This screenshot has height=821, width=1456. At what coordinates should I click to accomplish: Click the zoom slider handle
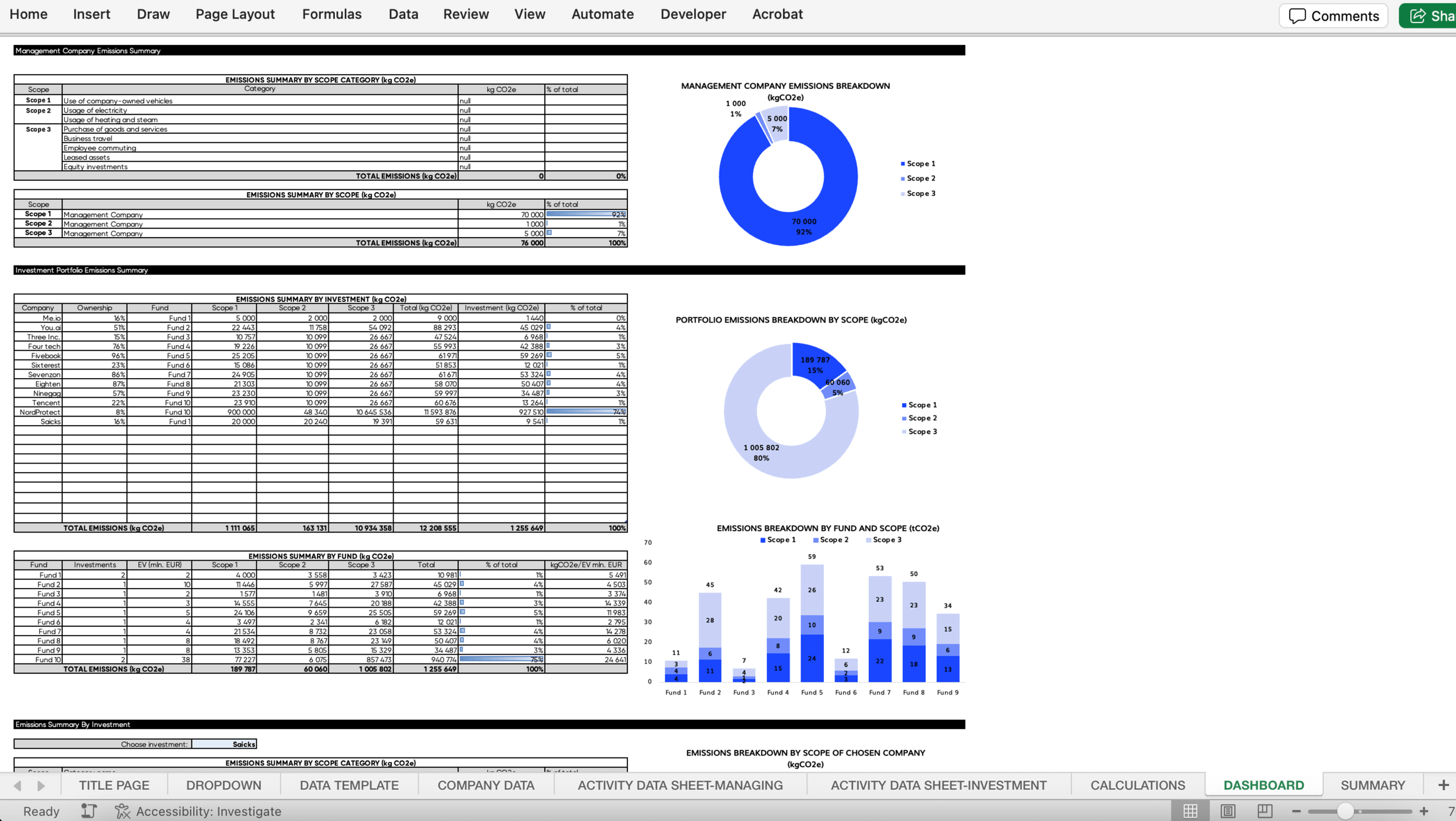coord(1345,811)
